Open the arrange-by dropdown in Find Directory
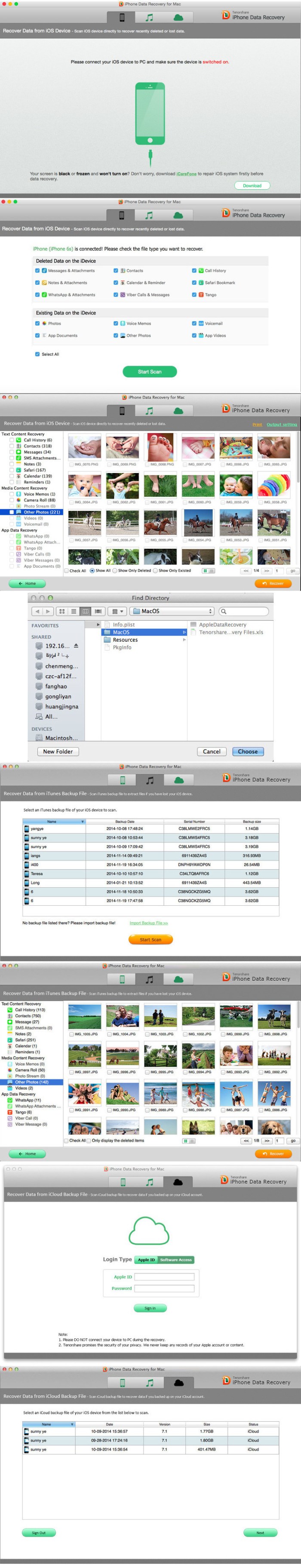This screenshot has width=301, height=1568. [117, 611]
